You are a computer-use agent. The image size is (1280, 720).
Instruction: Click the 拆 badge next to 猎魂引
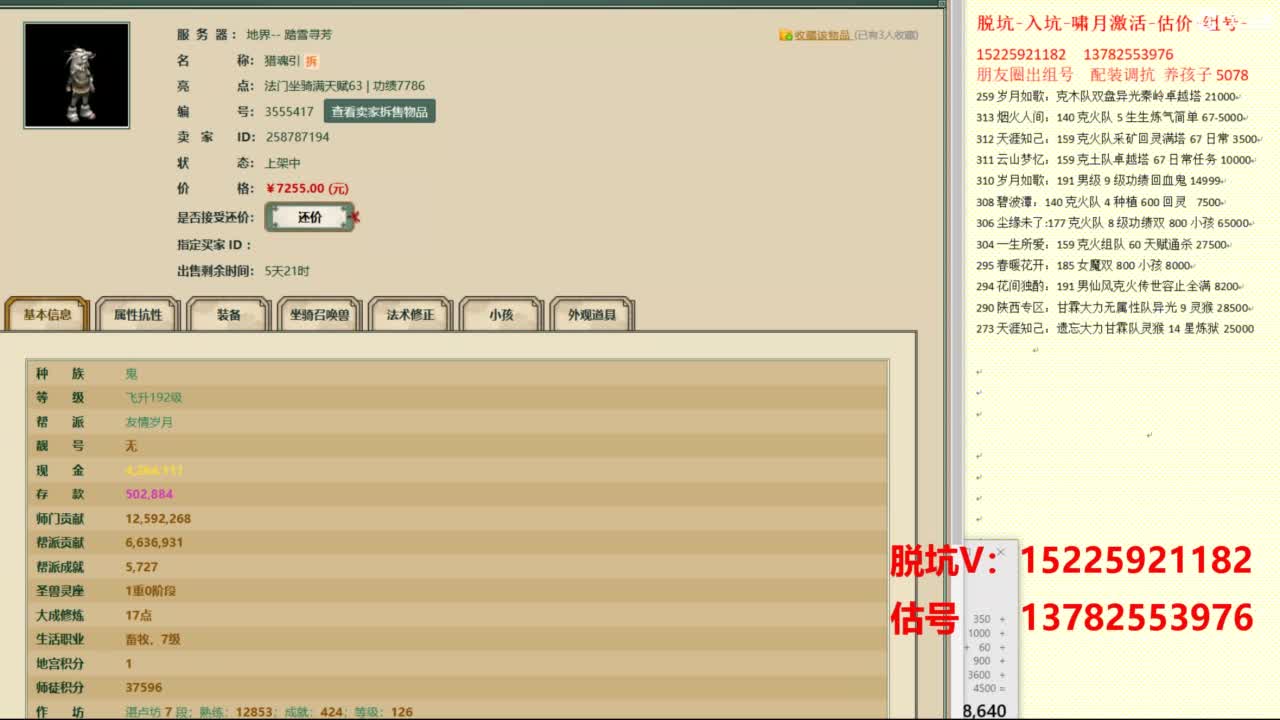pyautogui.click(x=312, y=61)
